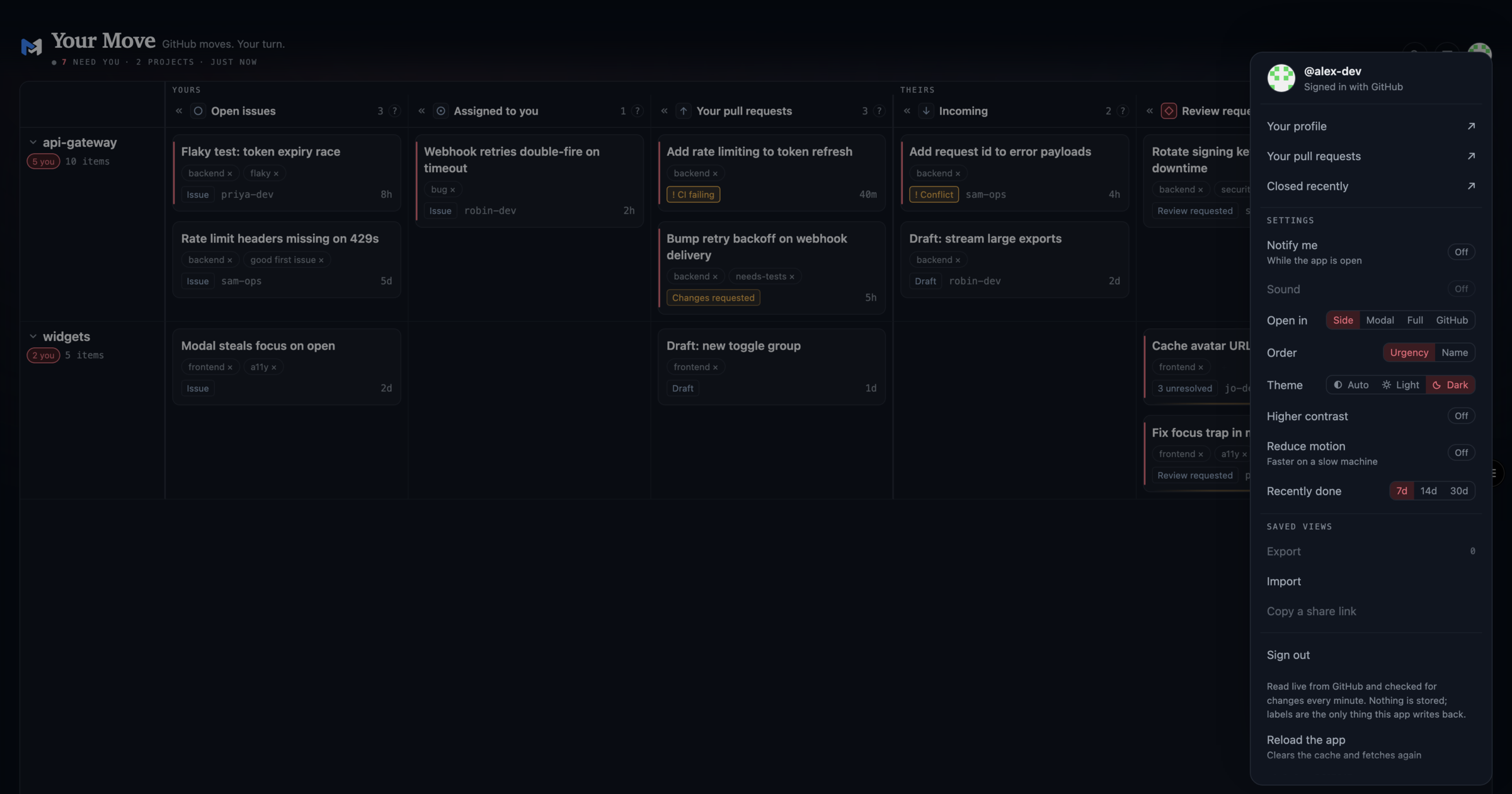Screen dimensions: 1512x794
Task: Collapse the widgets project row
Action: [33, 337]
